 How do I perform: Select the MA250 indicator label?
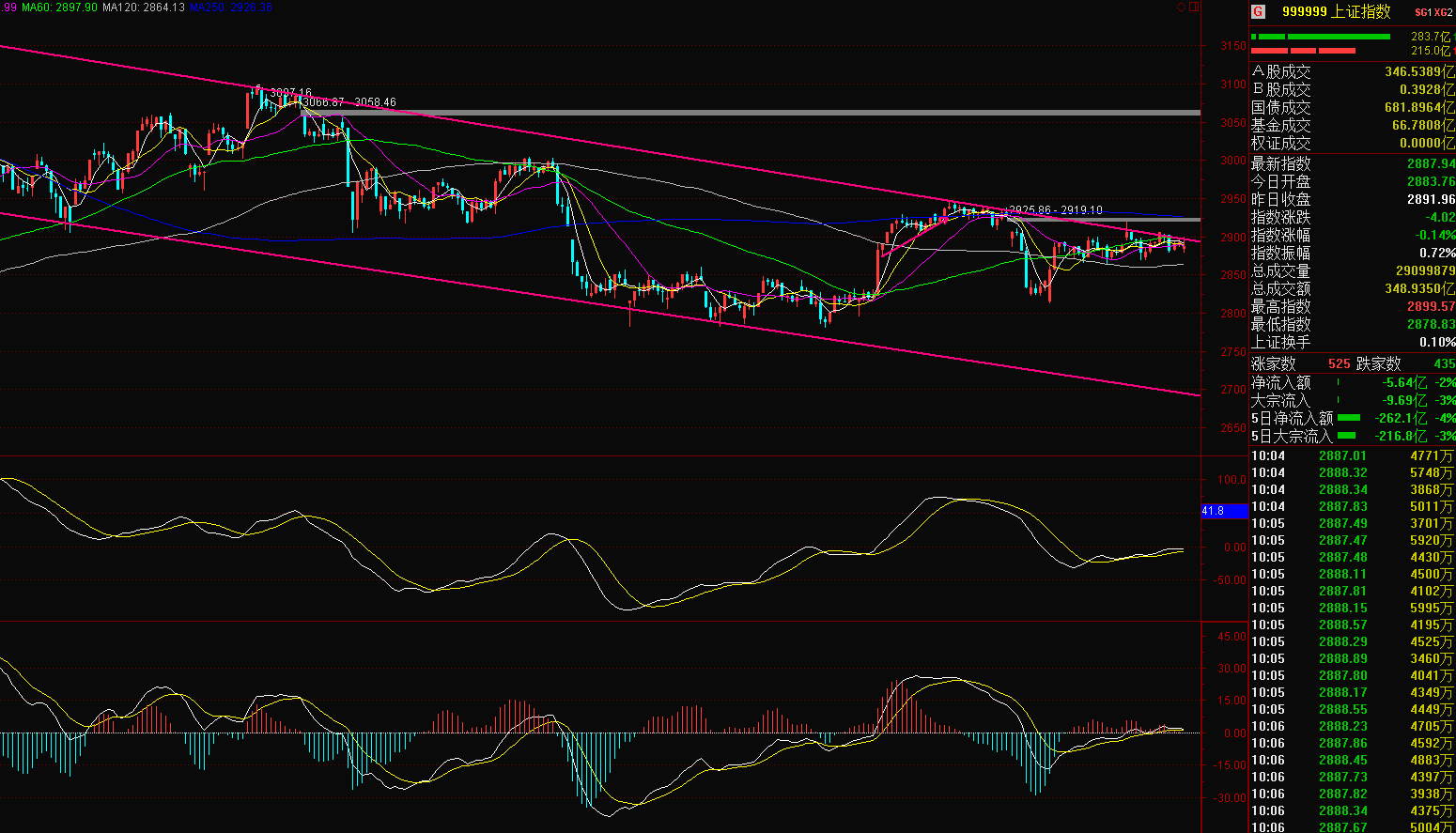(231, 7)
